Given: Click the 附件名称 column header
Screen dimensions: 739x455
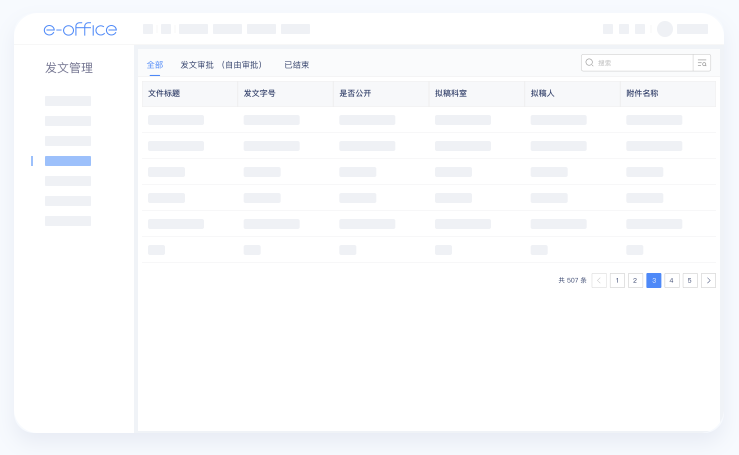Looking at the screenshot, I should 642,93.
